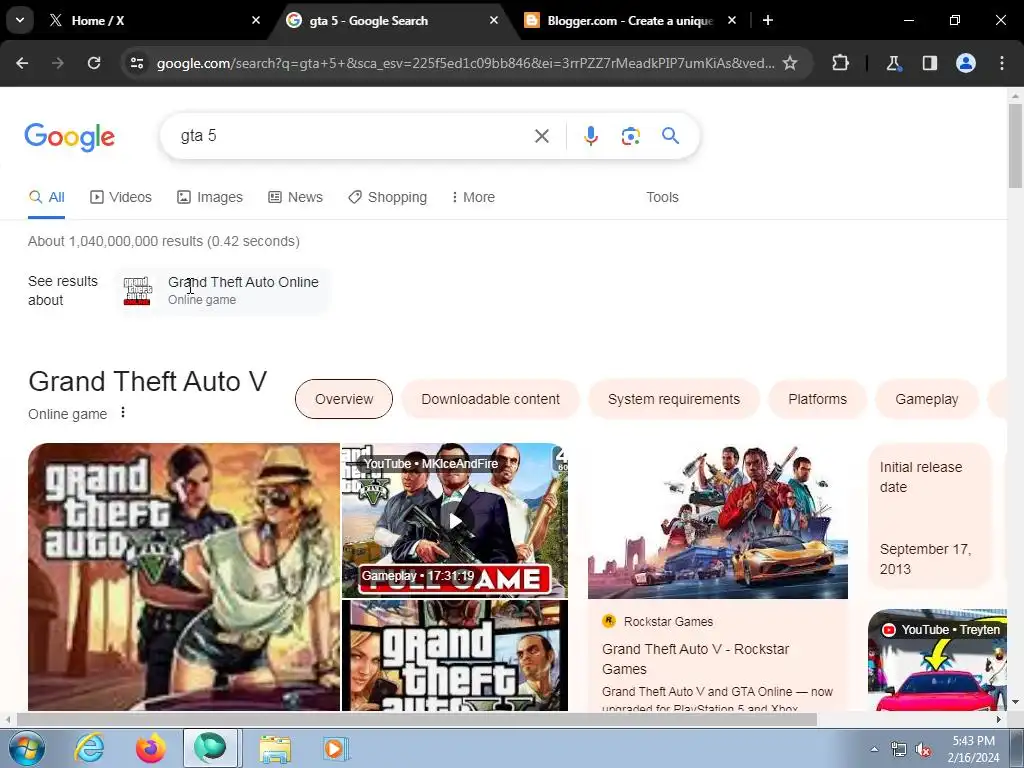The image size is (1024, 768).
Task: Launch Firefox from taskbar
Action: (x=150, y=748)
